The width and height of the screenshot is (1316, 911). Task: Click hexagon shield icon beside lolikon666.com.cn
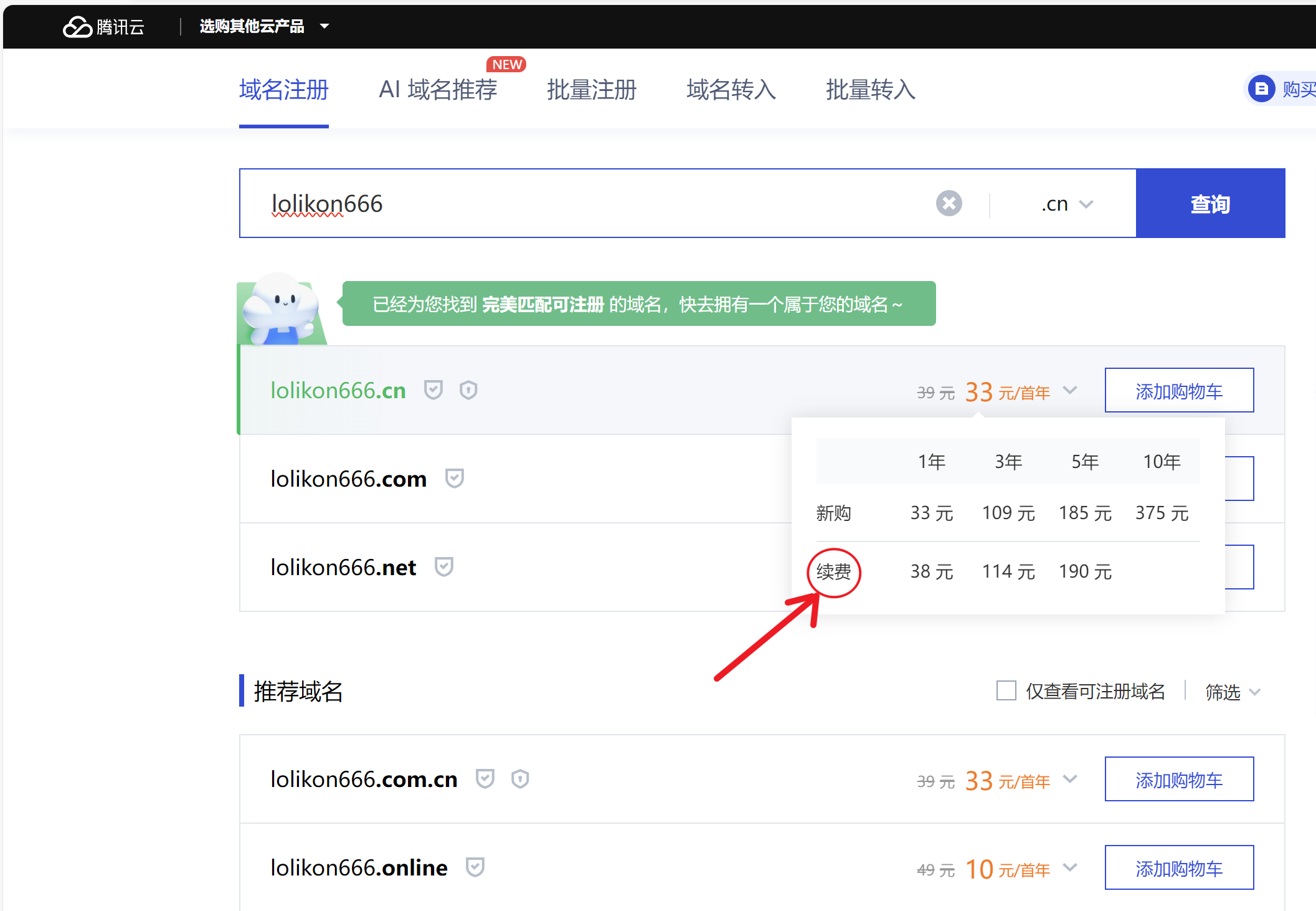point(520,779)
